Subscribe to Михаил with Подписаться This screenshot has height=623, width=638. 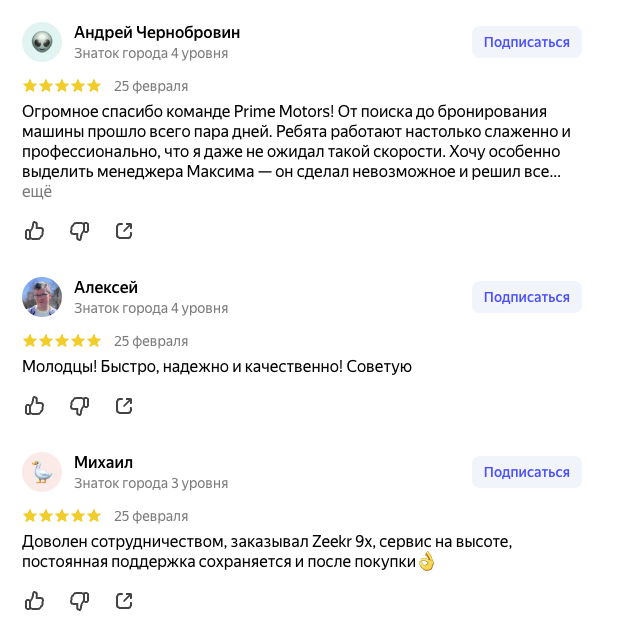coord(527,472)
